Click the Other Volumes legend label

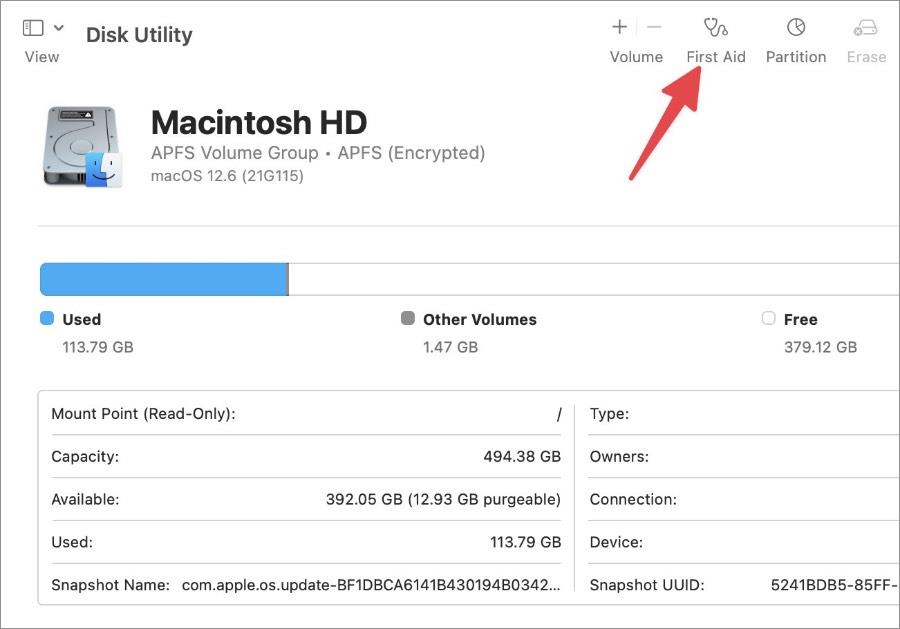click(x=480, y=320)
